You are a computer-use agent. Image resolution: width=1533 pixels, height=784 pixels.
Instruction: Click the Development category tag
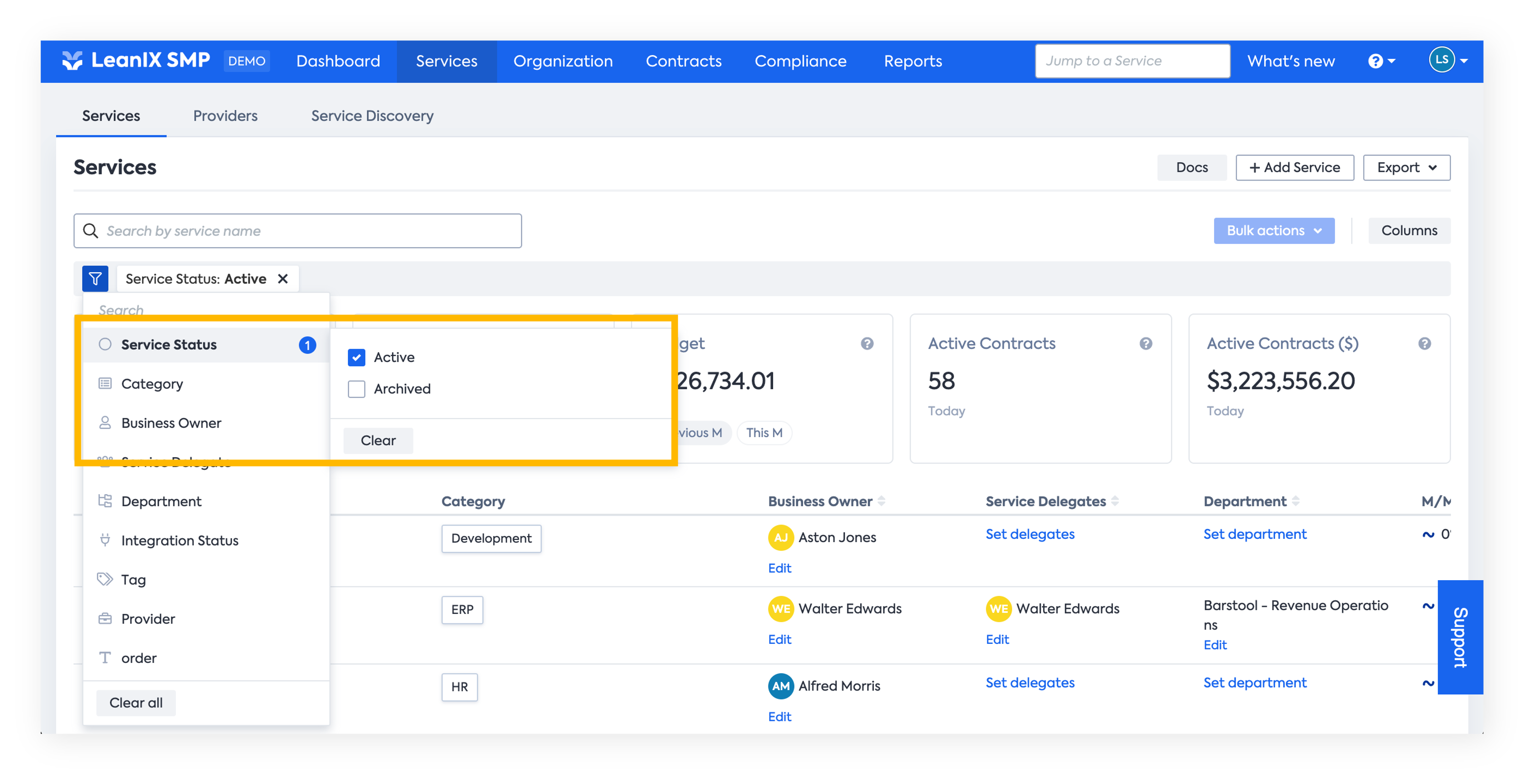(x=491, y=538)
